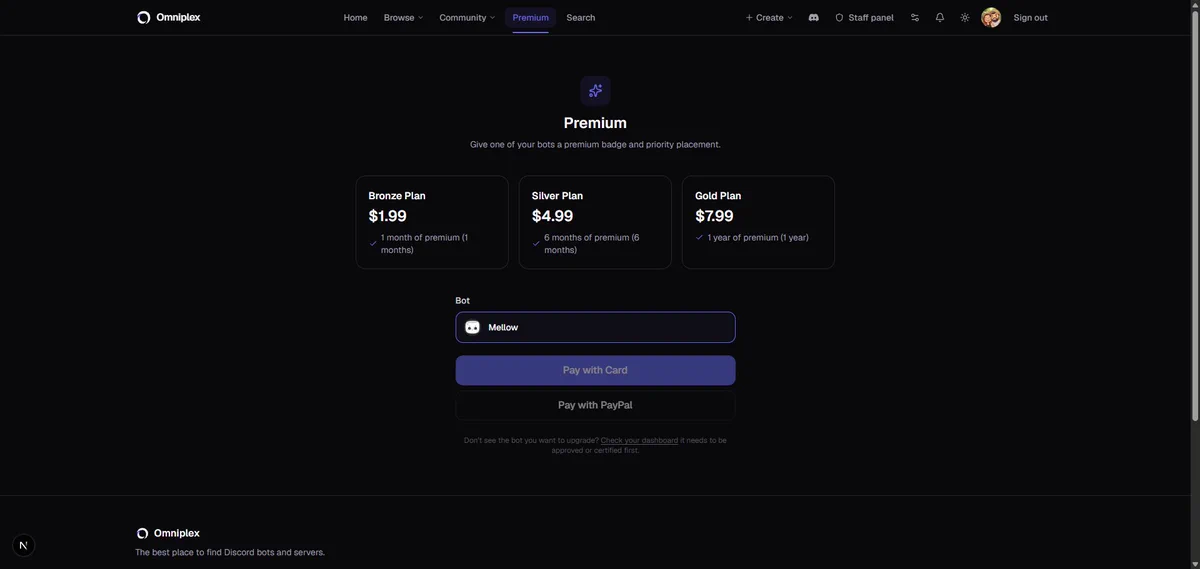Go to the Home tab

355,17
